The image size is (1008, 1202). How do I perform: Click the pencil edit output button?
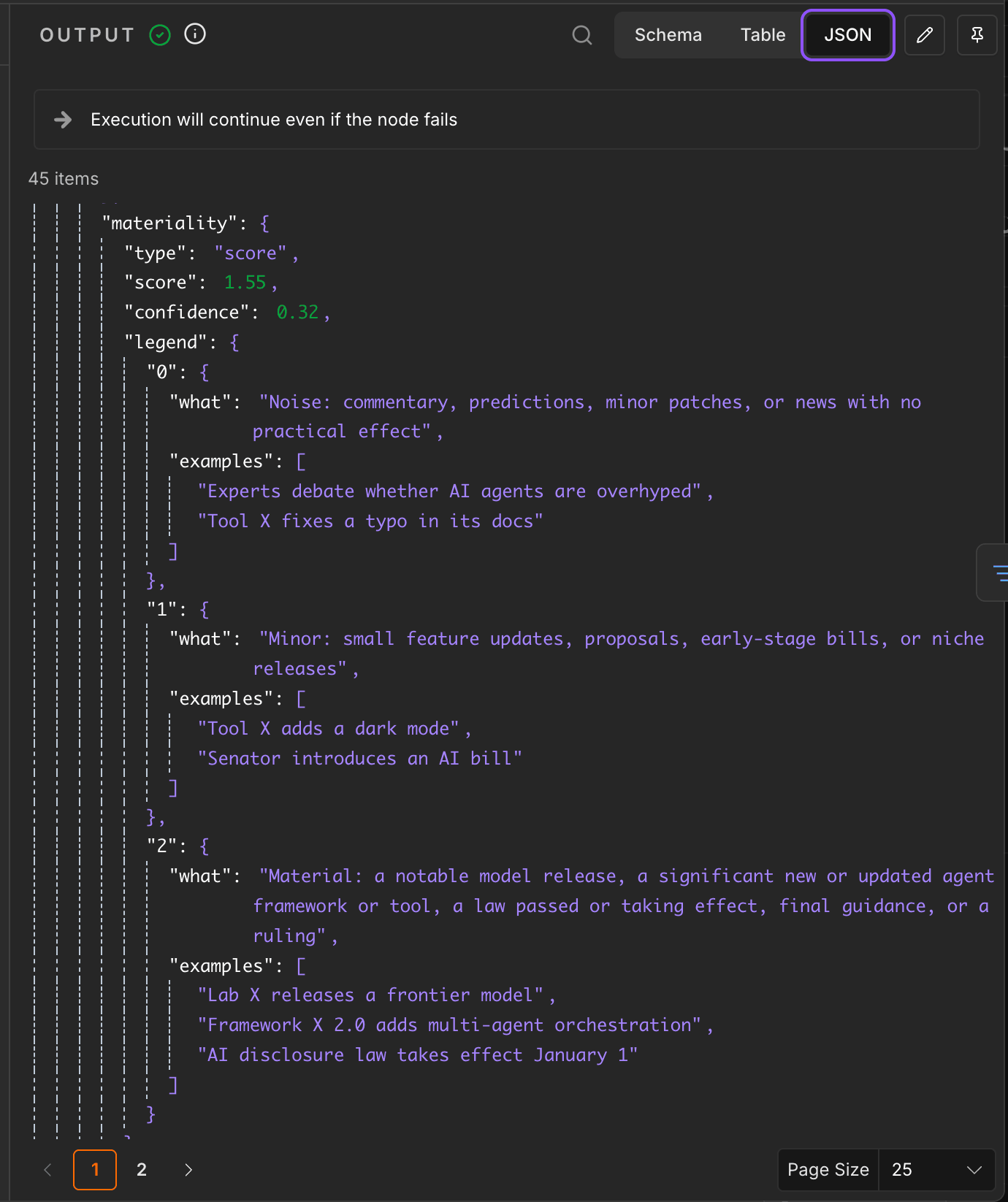click(925, 35)
